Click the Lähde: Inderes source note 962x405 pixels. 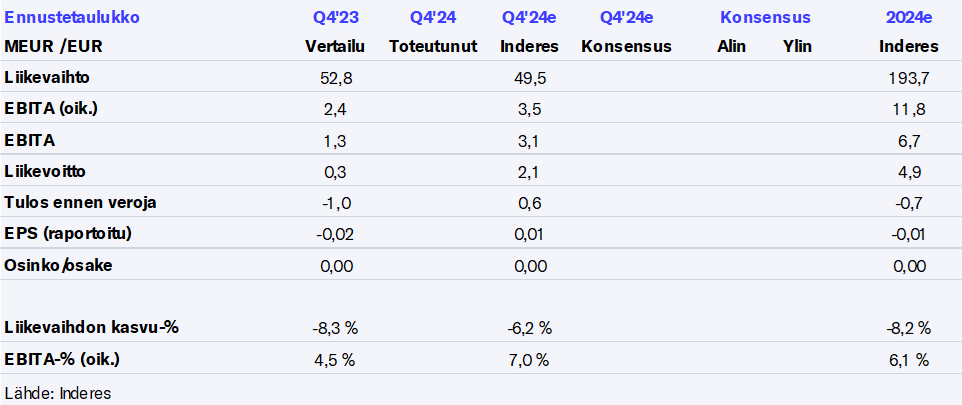click(x=58, y=392)
